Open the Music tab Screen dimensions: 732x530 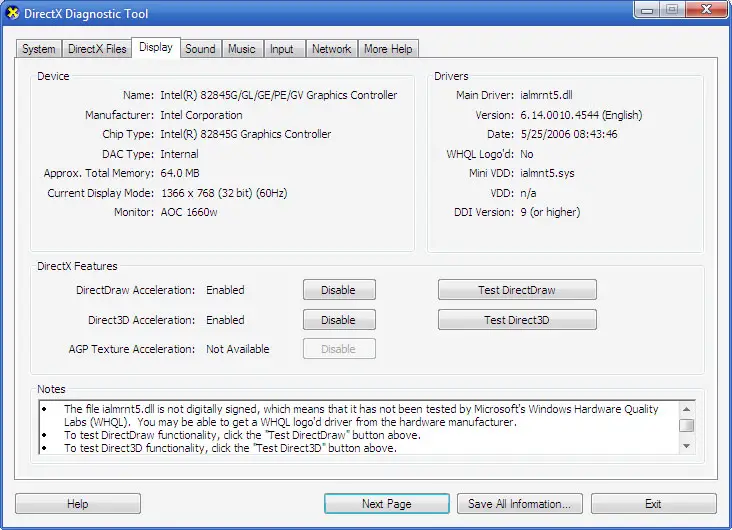click(x=242, y=49)
